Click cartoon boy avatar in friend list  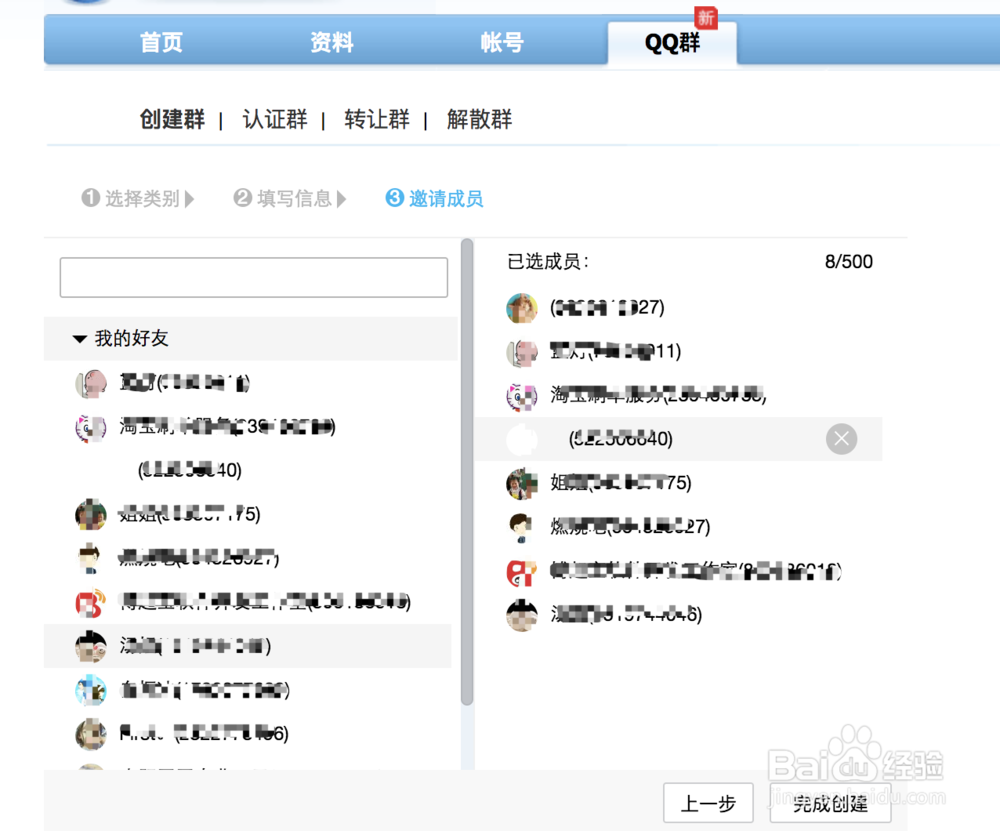coord(91,558)
